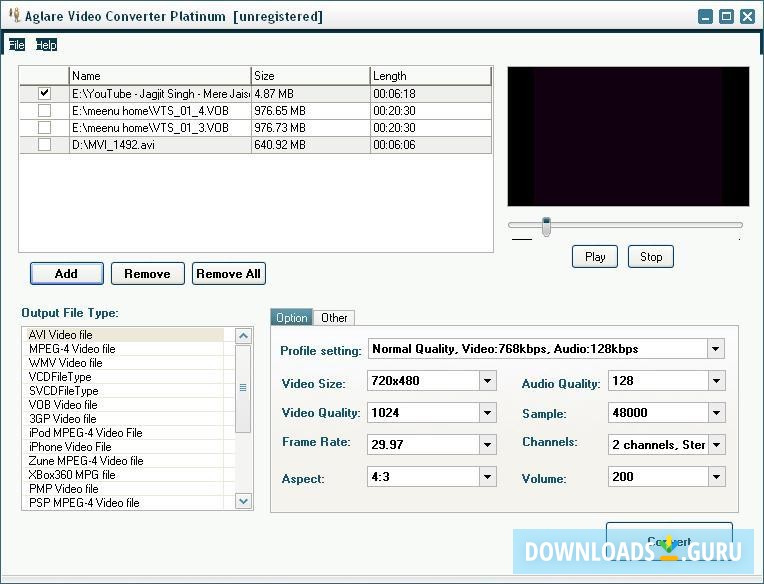
Task: Expand the Channels dropdown
Action: point(716,445)
